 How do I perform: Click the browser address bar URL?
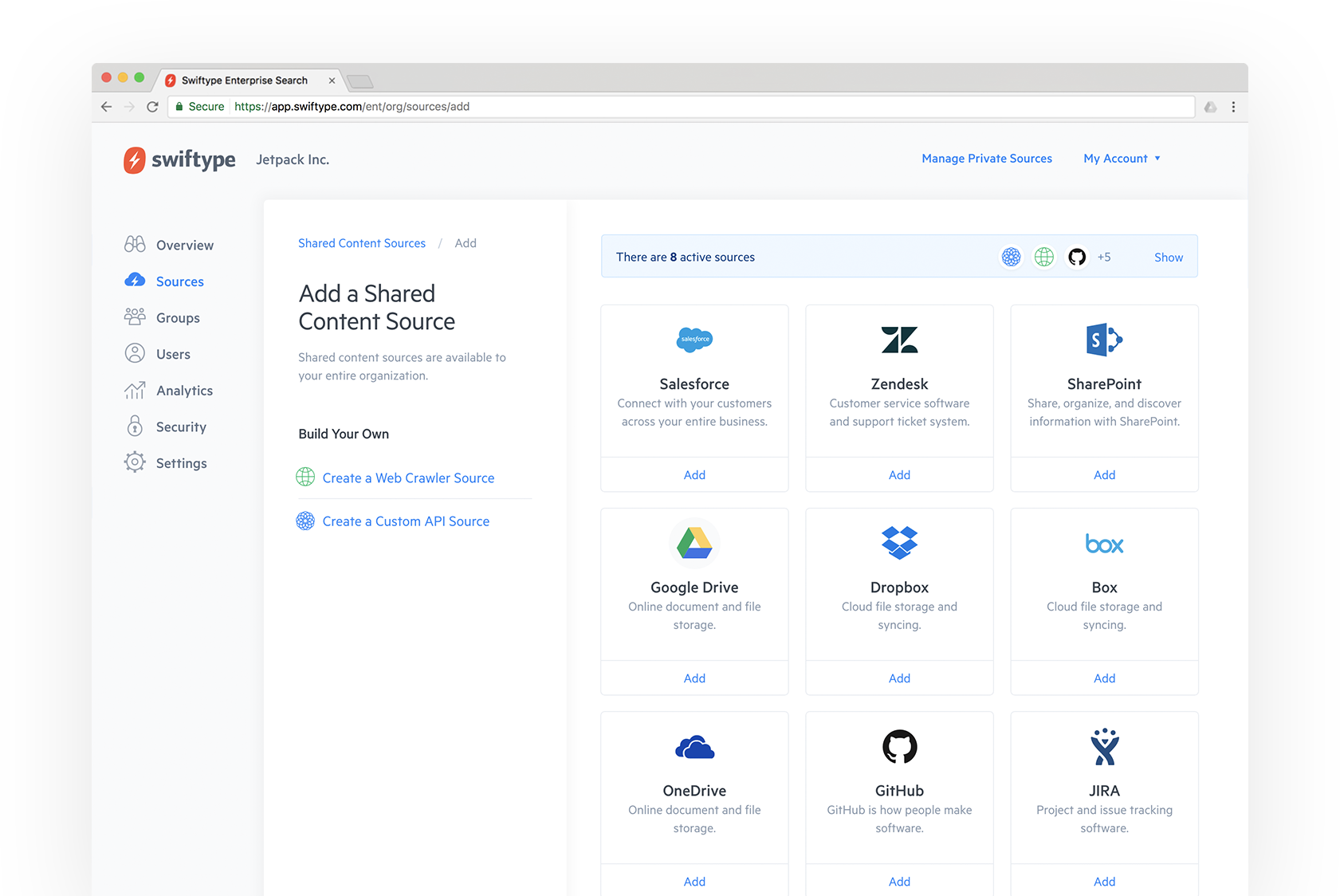pyautogui.click(x=352, y=106)
